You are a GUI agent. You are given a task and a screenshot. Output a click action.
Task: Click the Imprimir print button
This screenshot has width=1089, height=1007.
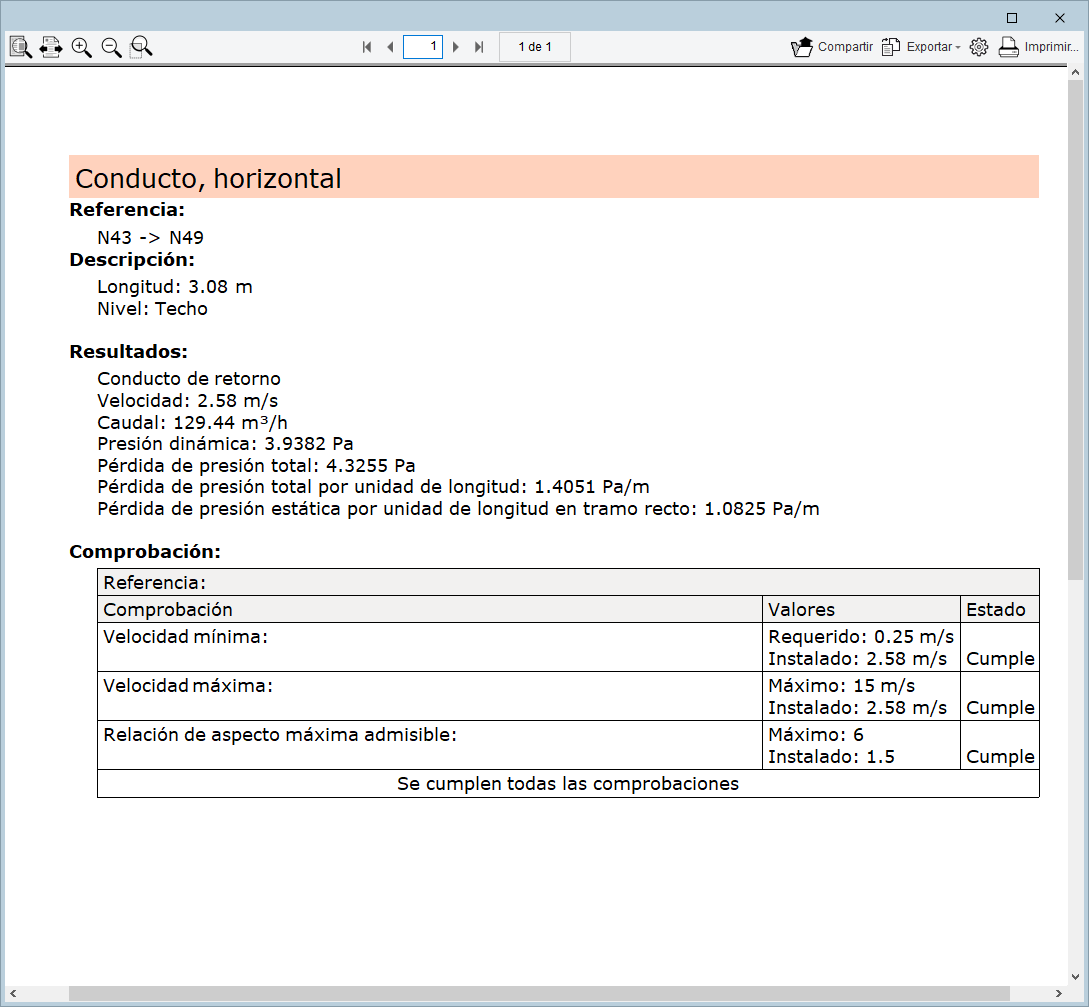coord(1038,47)
